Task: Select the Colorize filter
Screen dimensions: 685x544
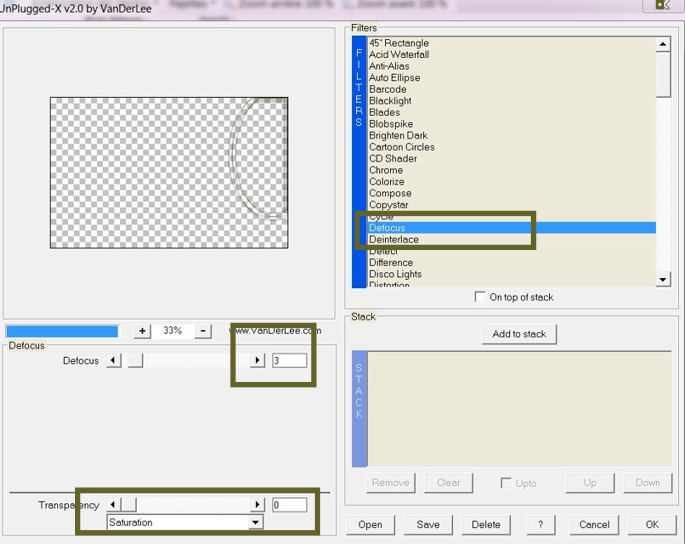Action: [387, 182]
